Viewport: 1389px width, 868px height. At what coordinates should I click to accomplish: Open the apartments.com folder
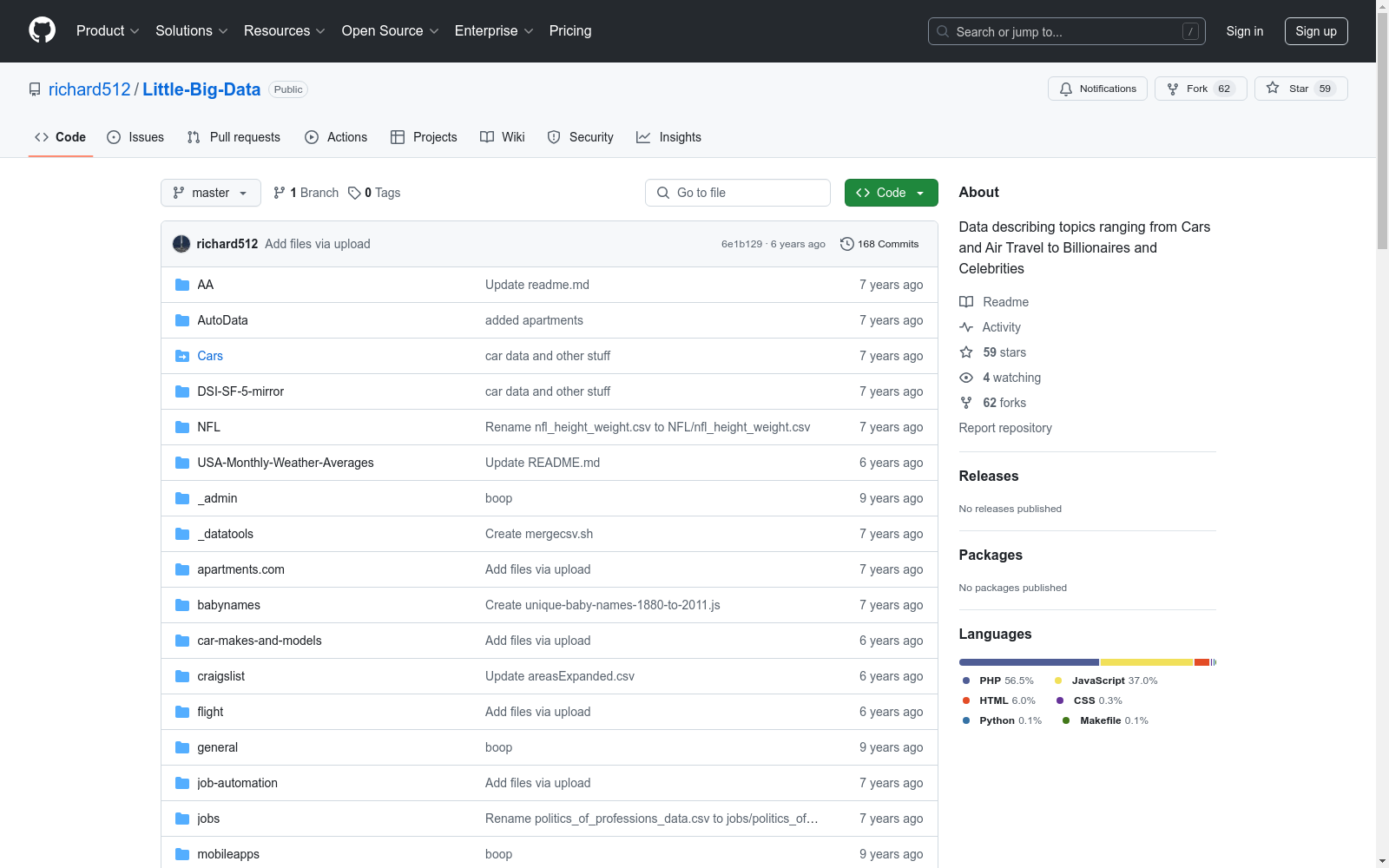click(x=240, y=569)
